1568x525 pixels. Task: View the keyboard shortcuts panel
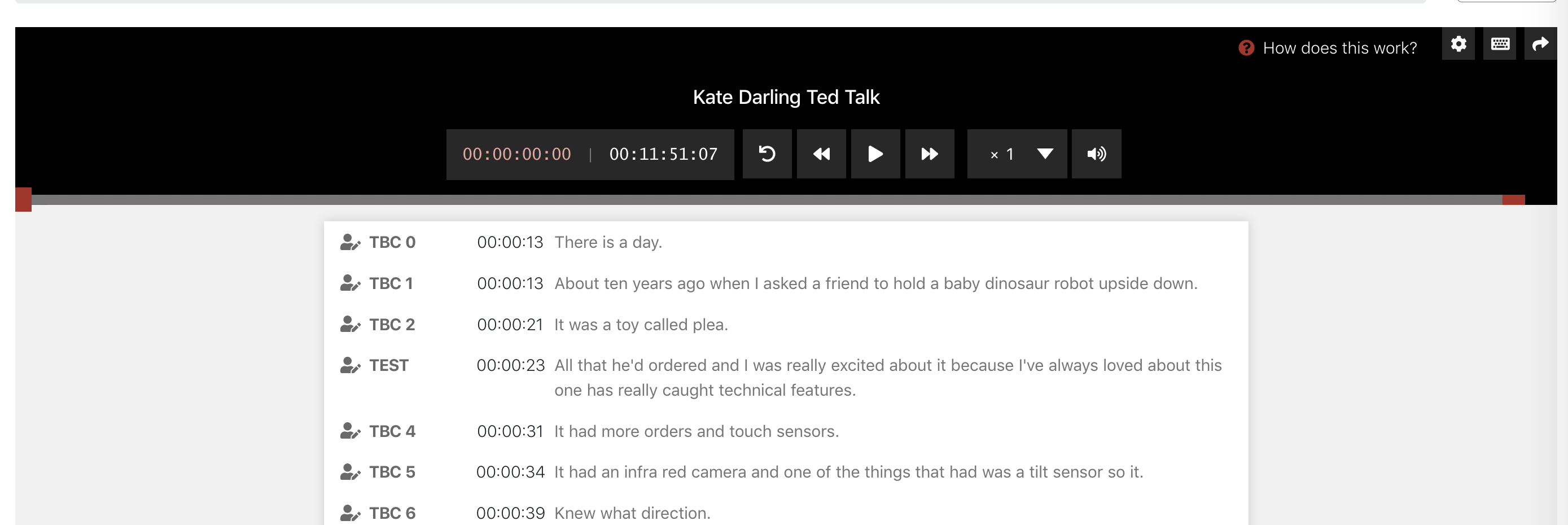click(x=1500, y=44)
